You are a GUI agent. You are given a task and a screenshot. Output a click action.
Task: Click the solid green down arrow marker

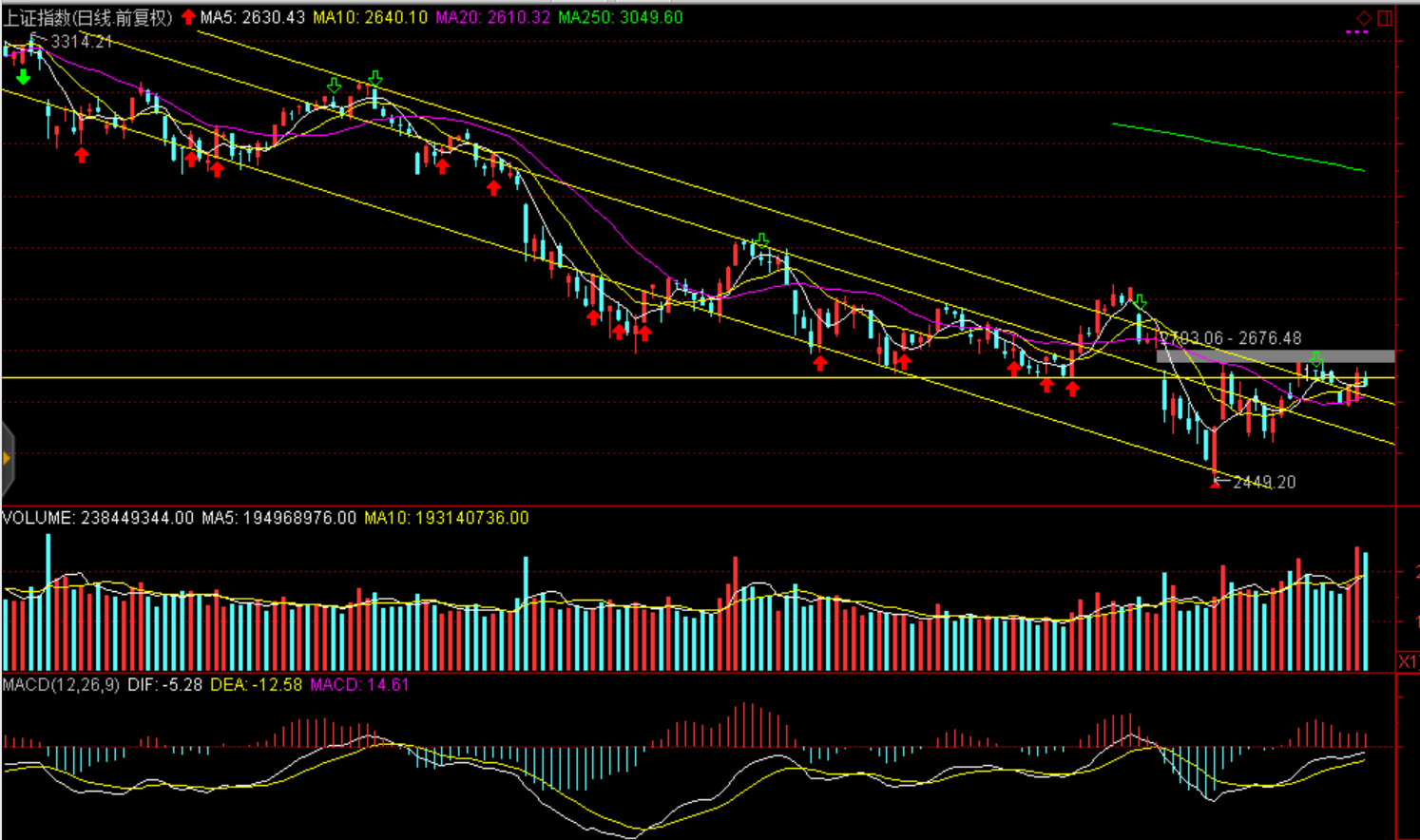[x=24, y=77]
